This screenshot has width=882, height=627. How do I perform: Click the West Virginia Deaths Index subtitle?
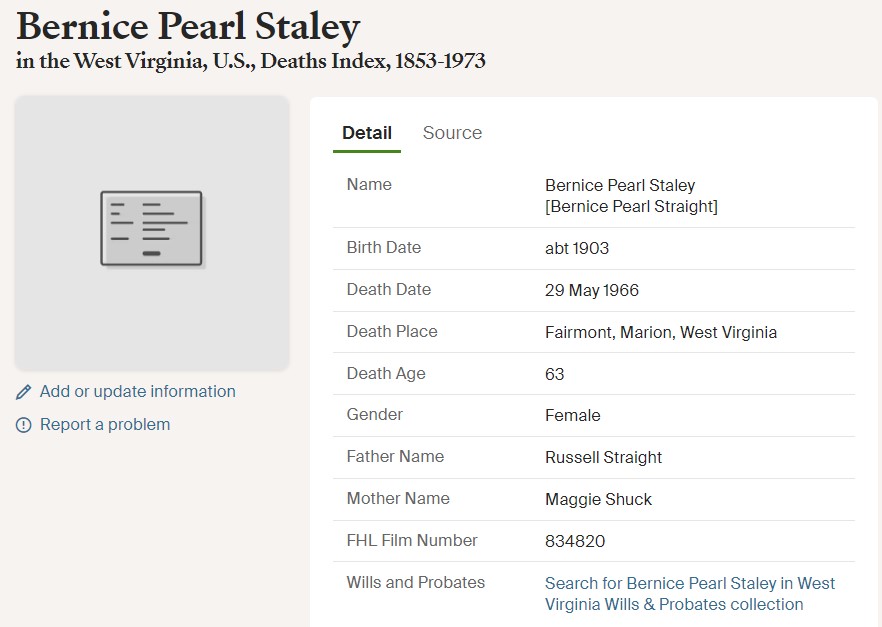(250, 61)
